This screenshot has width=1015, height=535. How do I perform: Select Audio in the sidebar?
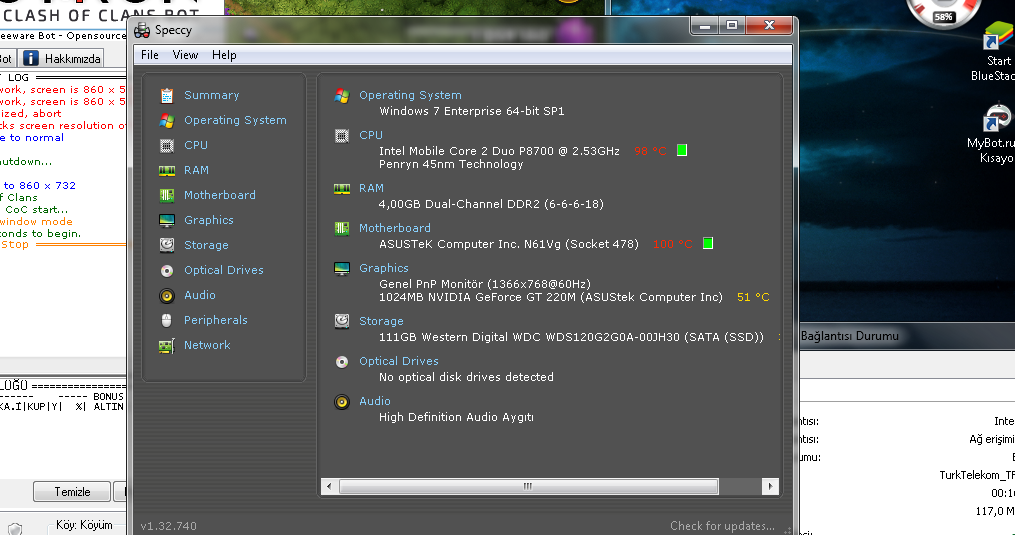199,295
